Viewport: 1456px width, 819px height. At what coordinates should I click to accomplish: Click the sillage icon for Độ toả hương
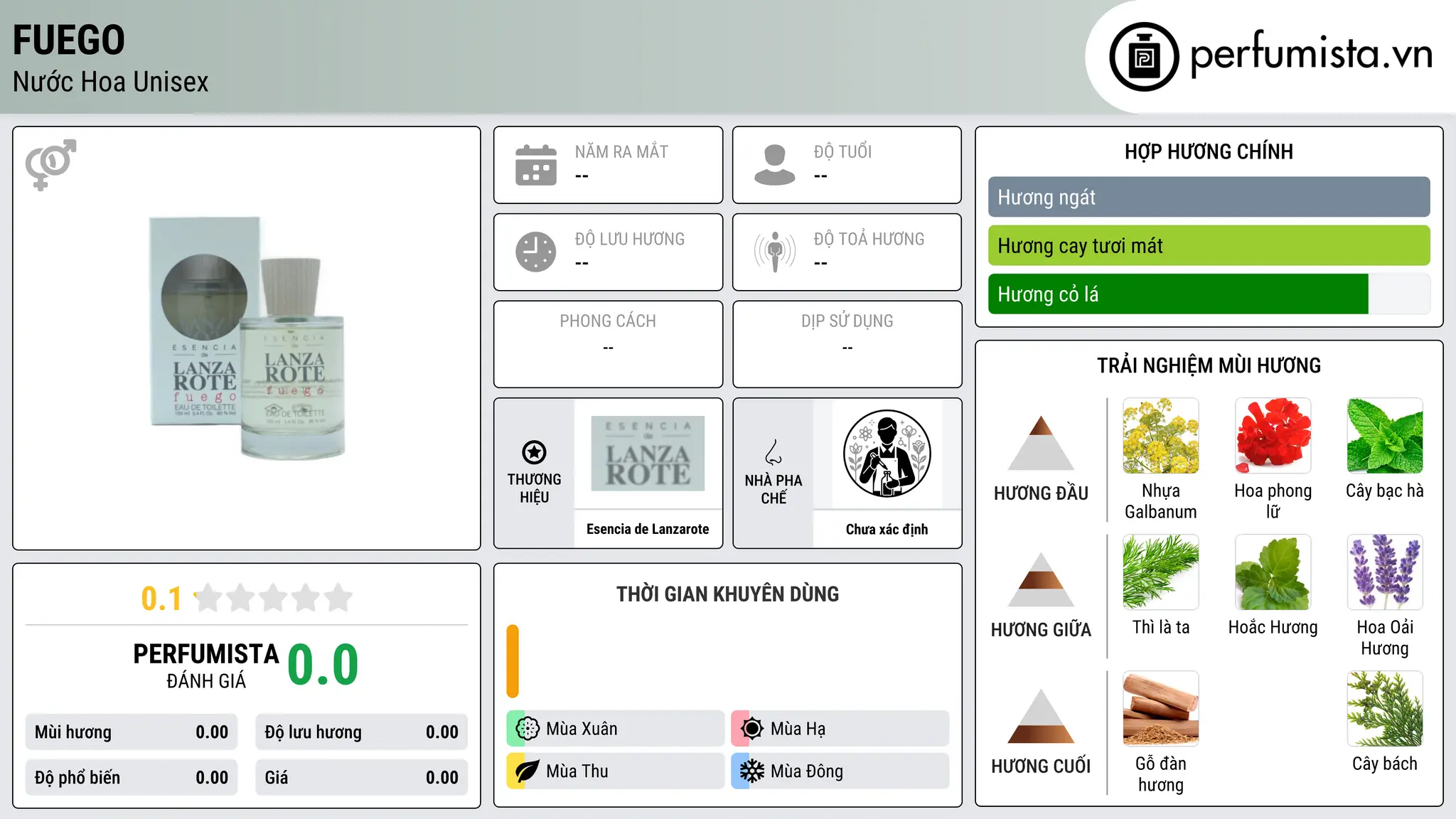click(x=775, y=252)
